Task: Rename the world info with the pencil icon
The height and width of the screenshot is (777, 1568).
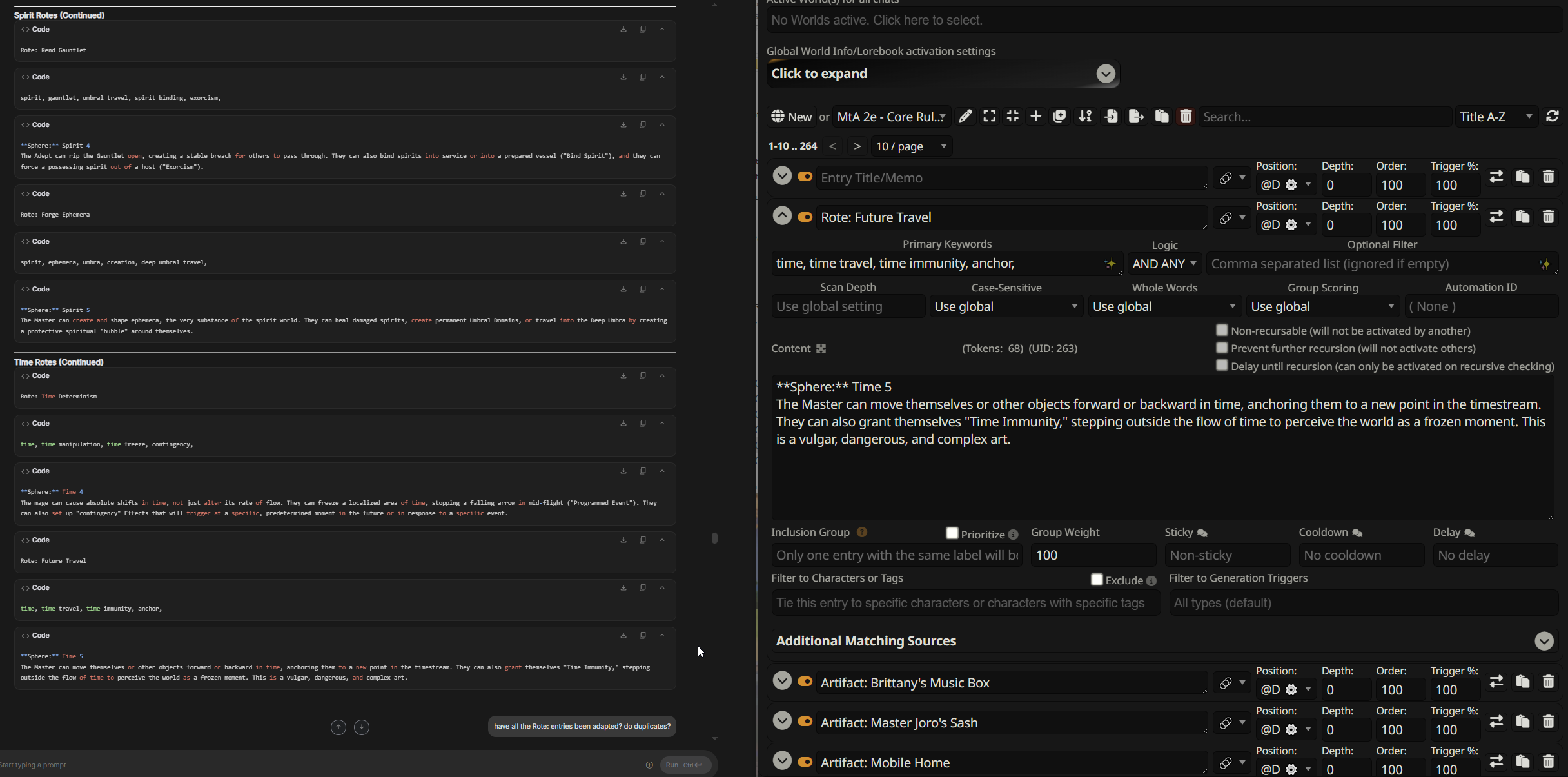Action: (965, 116)
